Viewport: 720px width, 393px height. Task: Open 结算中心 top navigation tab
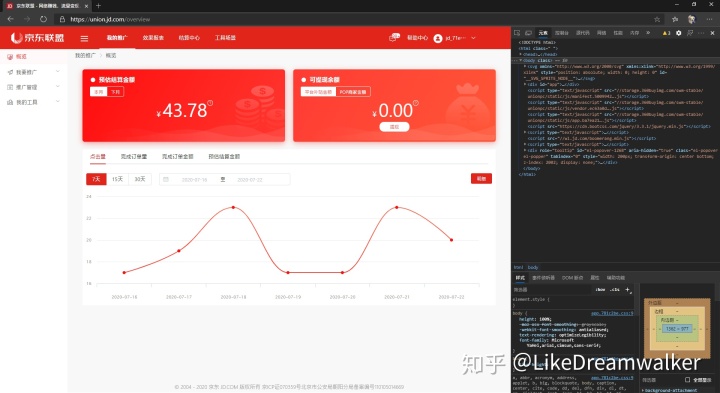click(x=189, y=38)
